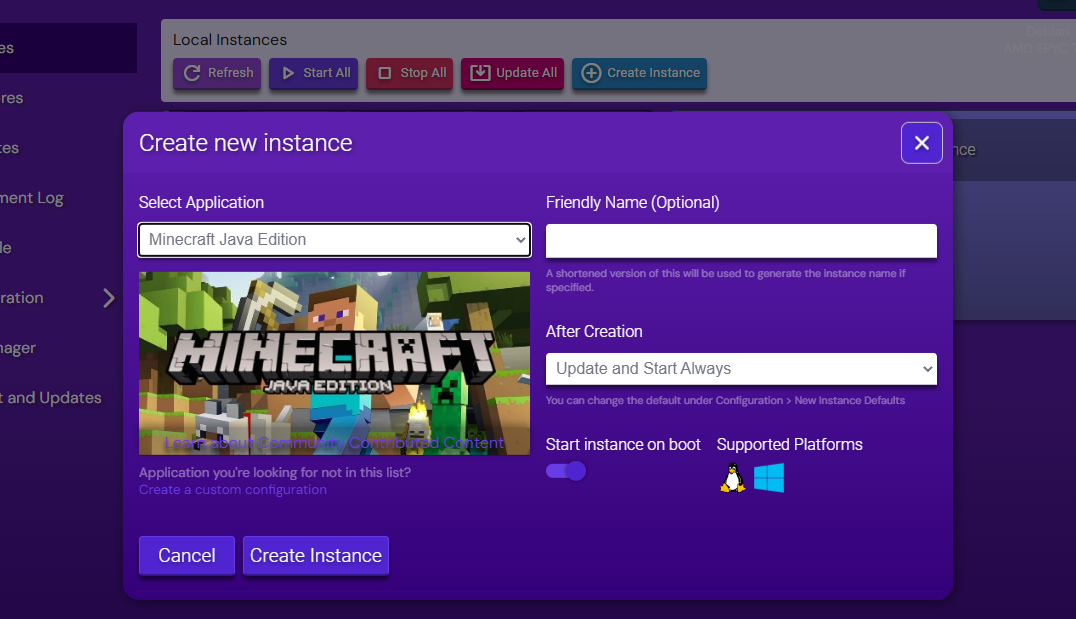Open the Create a custom configuration link
Screen dimensions: 1076x619
click(232, 489)
